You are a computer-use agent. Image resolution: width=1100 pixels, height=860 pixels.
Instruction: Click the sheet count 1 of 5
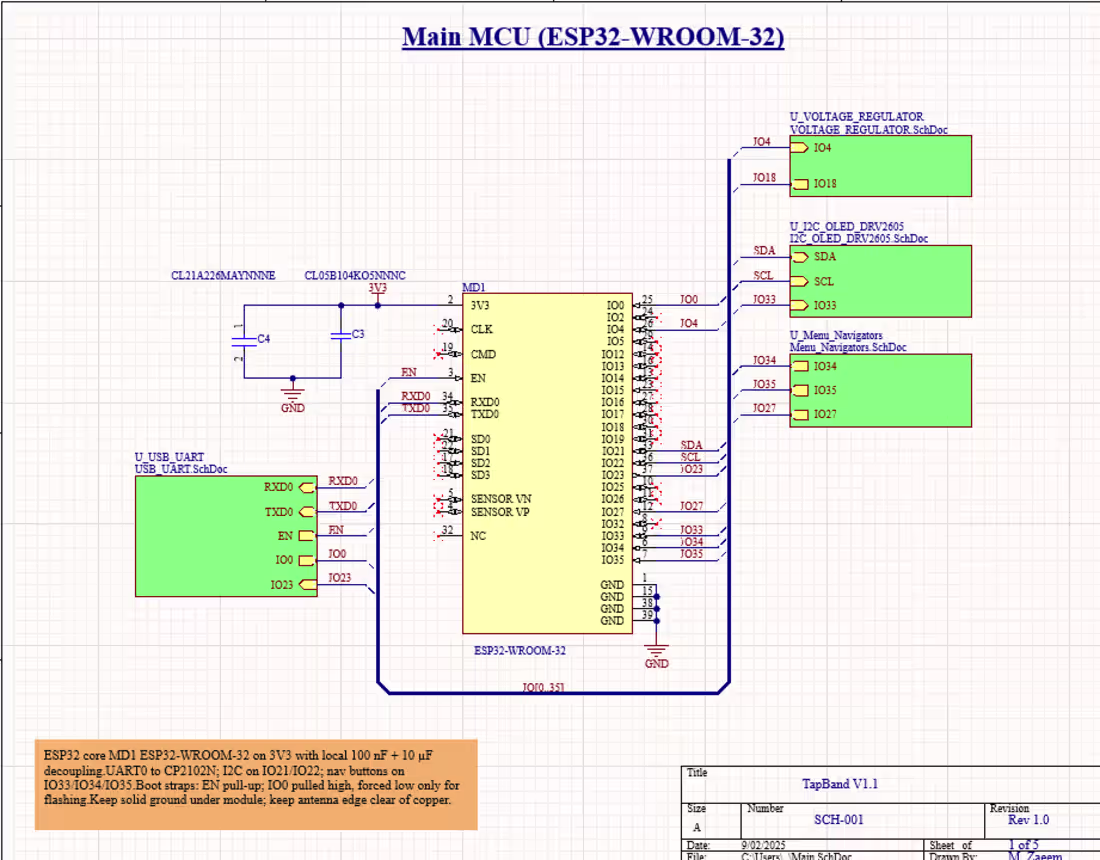point(1023,845)
